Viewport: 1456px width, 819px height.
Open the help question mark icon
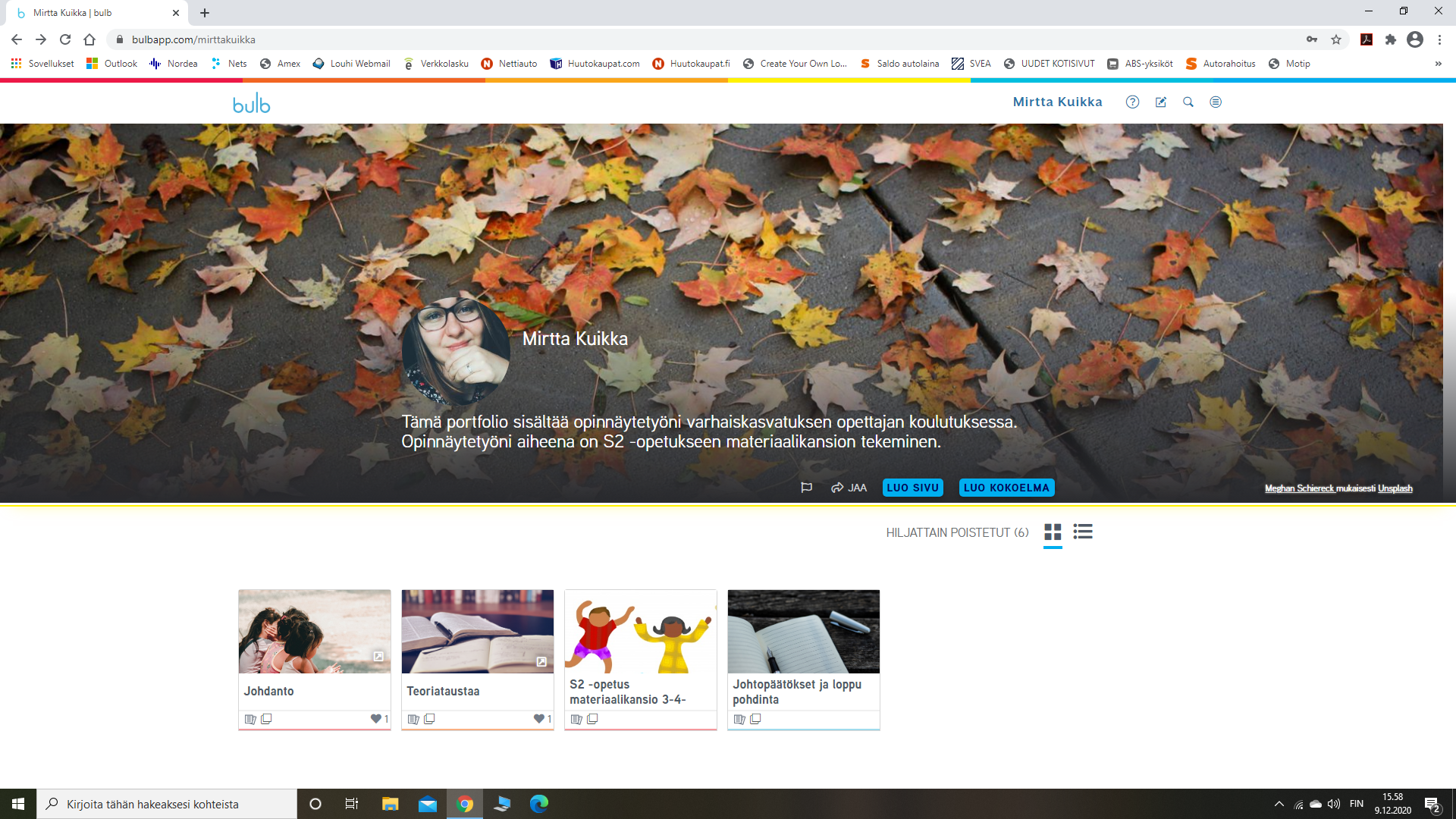[1132, 102]
